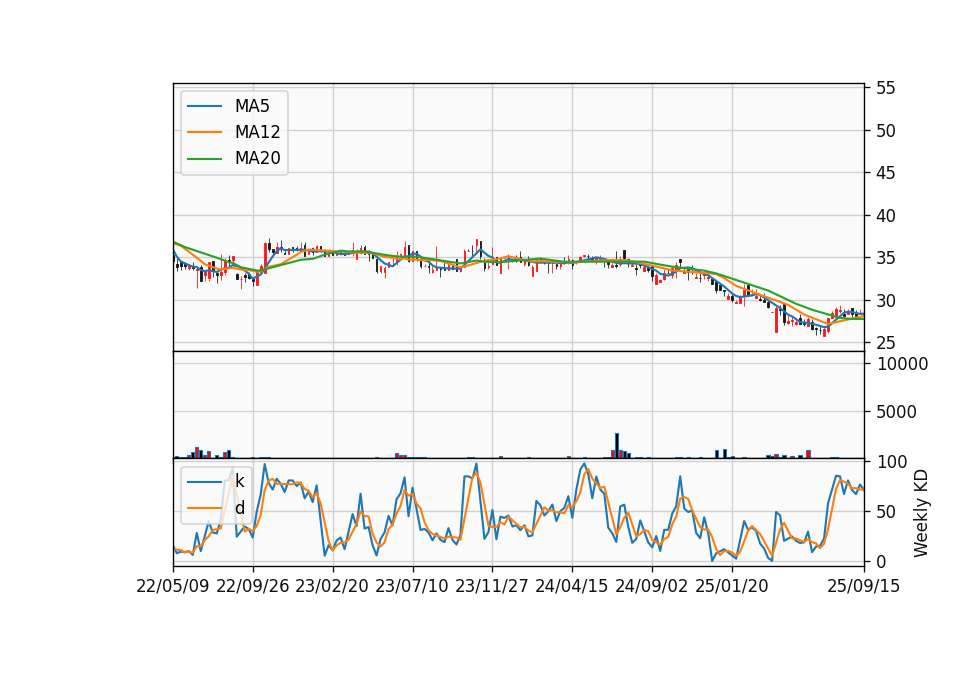Click the MA20 legend label

coord(257,158)
